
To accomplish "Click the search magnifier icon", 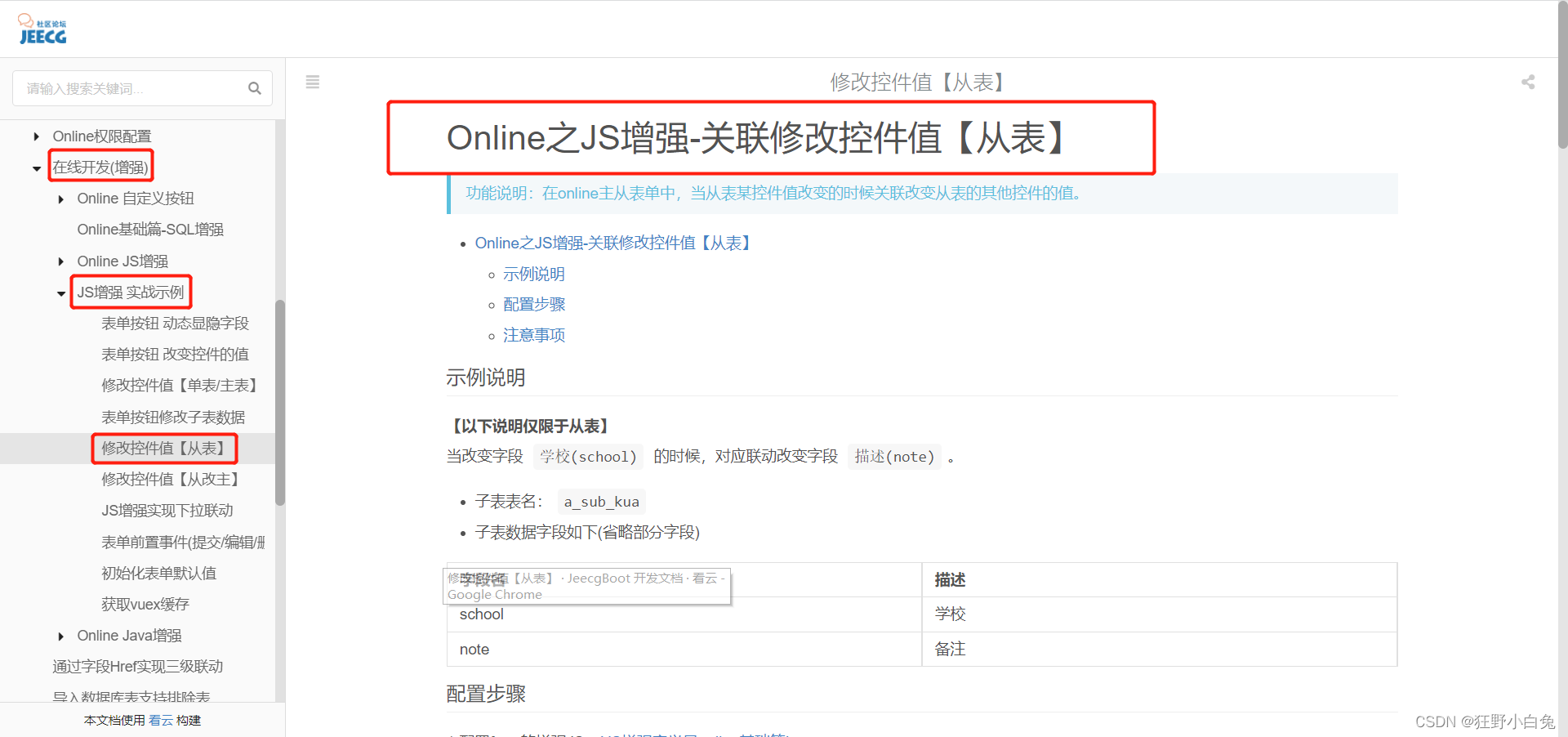I will (255, 88).
